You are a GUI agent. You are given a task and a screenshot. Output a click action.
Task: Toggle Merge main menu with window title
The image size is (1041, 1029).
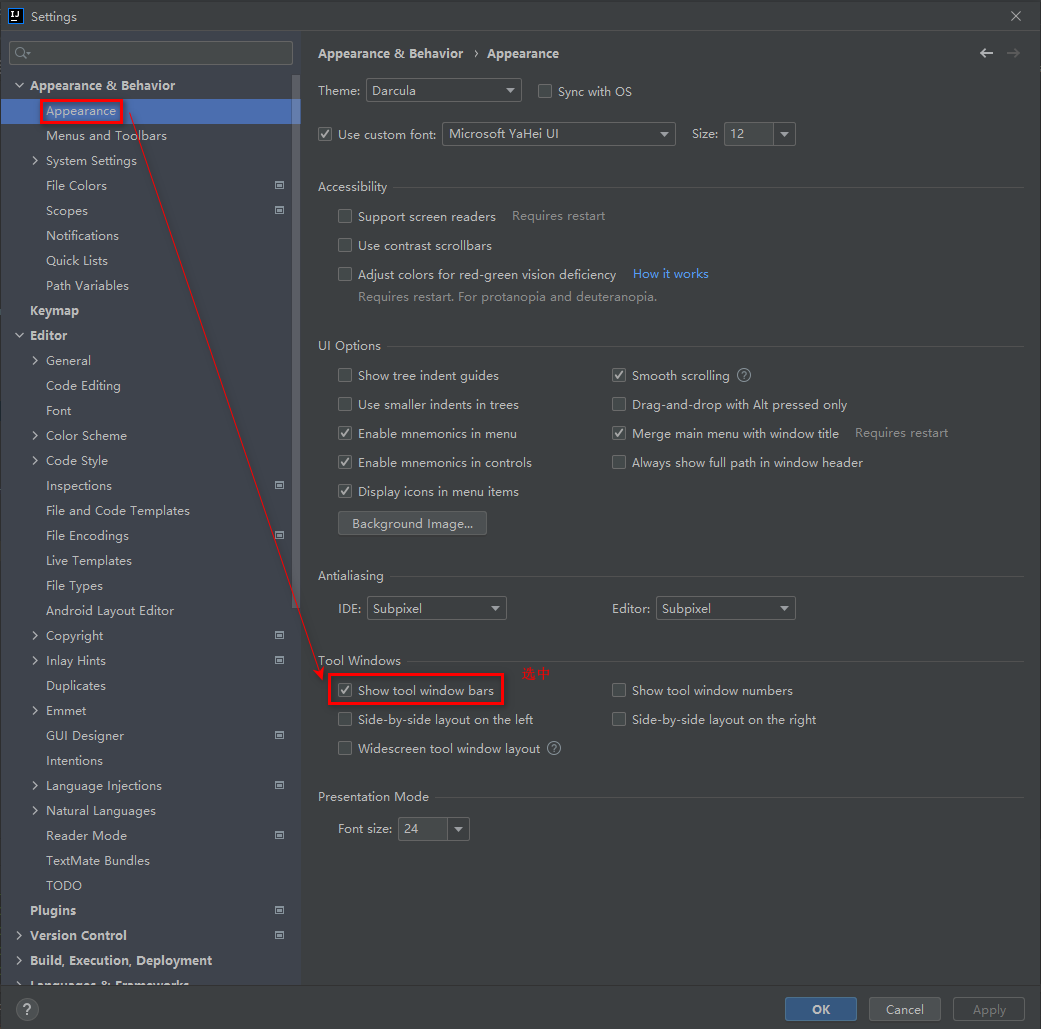pos(619,434)
